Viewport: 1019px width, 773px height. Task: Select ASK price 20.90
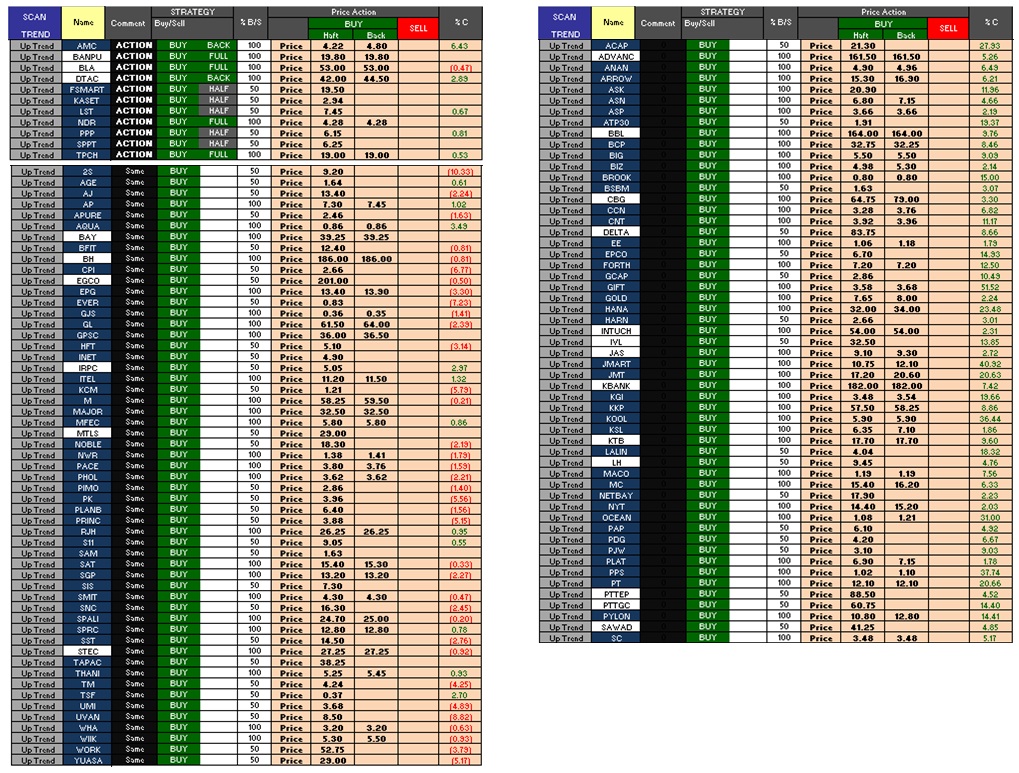pyautogui.click(x=862, y=90)
